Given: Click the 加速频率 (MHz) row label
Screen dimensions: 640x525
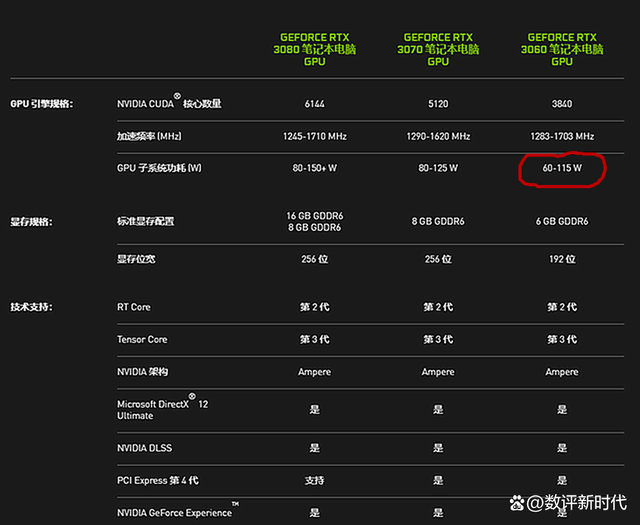Looking at the screenshot, I should [155, 136].
